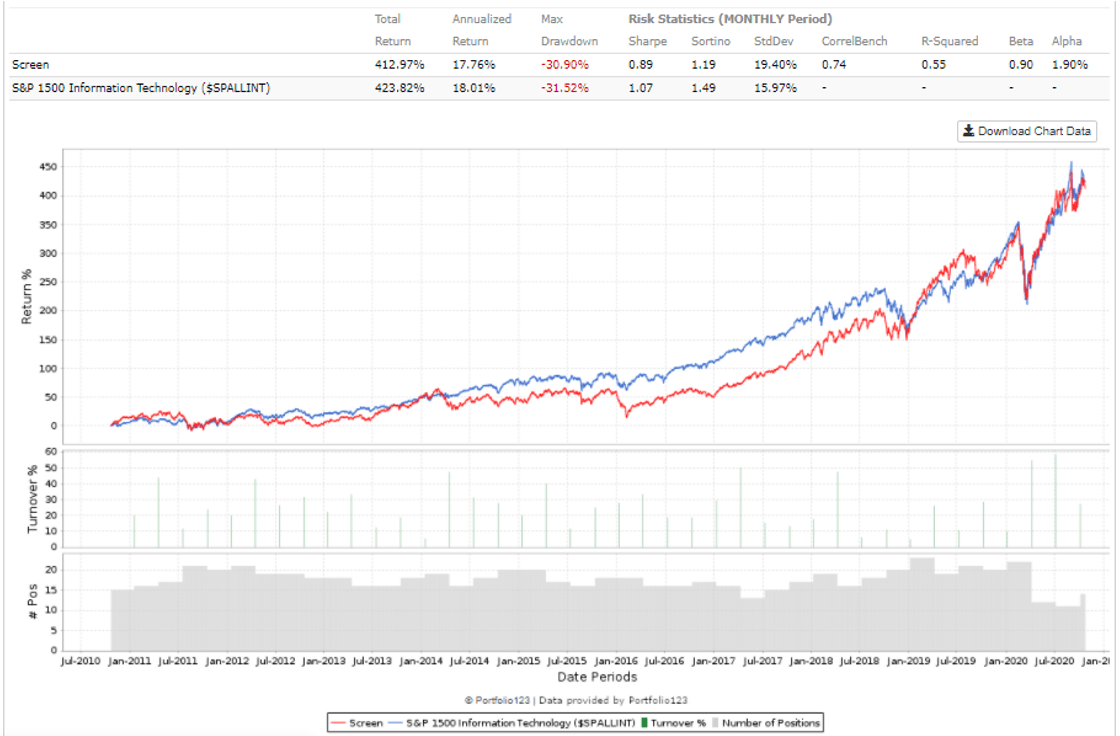Click the R-Squared column header
The width and height of the screenshot is (1120, 736).
point(950,41)
